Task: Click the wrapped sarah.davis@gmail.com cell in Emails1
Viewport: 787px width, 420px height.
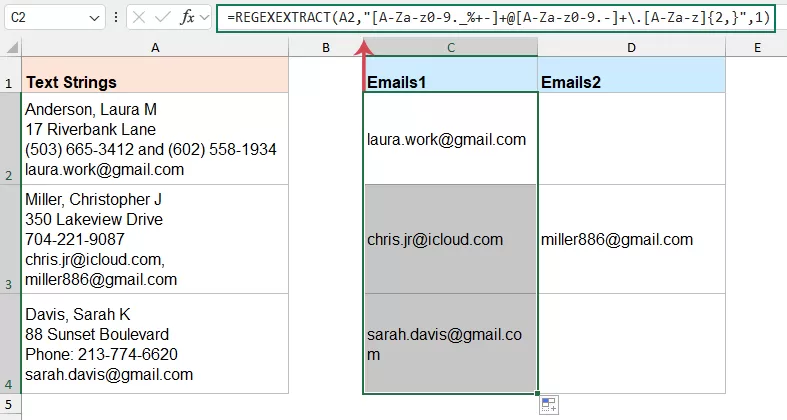Action: [x=451, y=344]
